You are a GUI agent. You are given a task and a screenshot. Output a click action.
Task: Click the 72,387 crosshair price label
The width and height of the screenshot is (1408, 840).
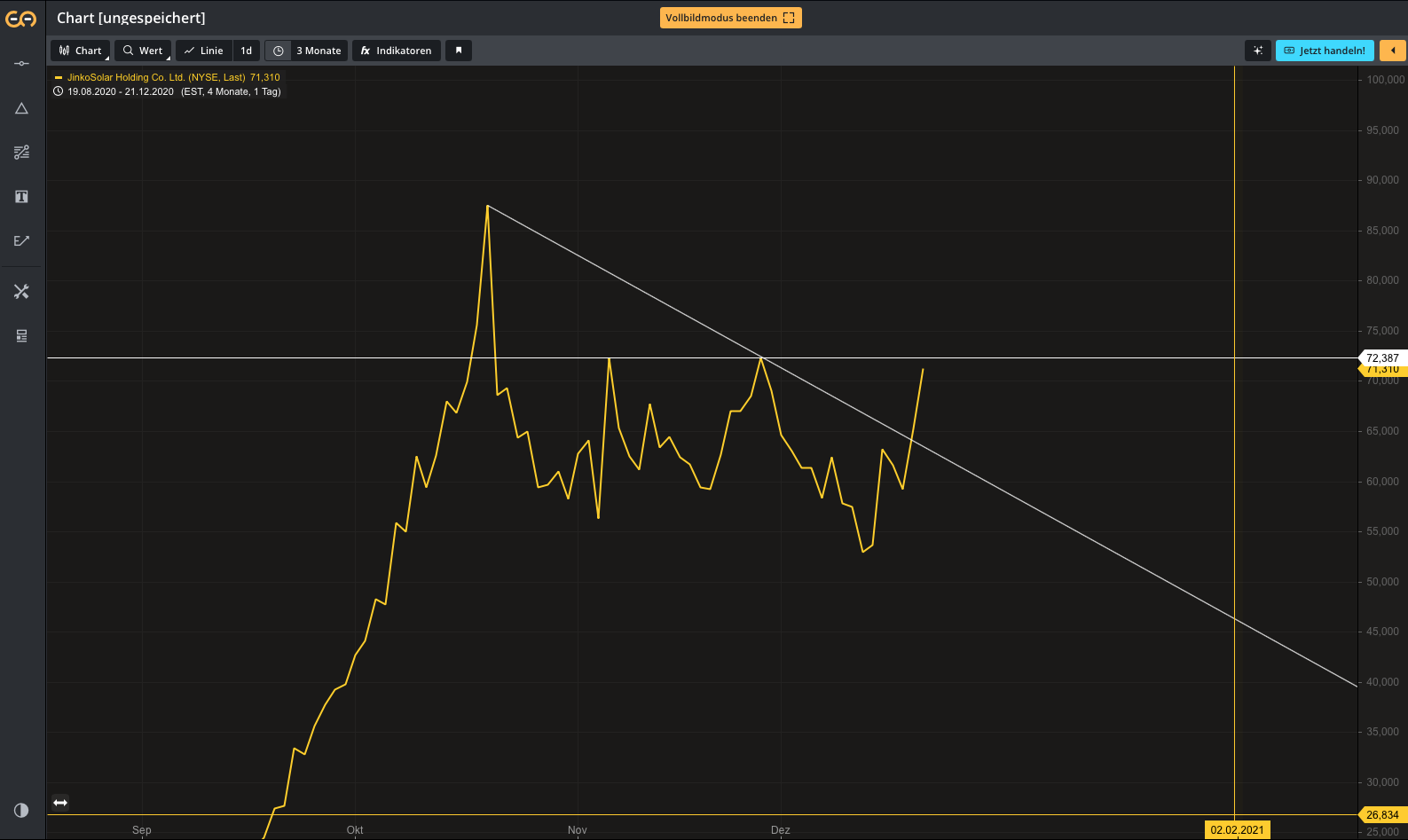pos(1382,358)
